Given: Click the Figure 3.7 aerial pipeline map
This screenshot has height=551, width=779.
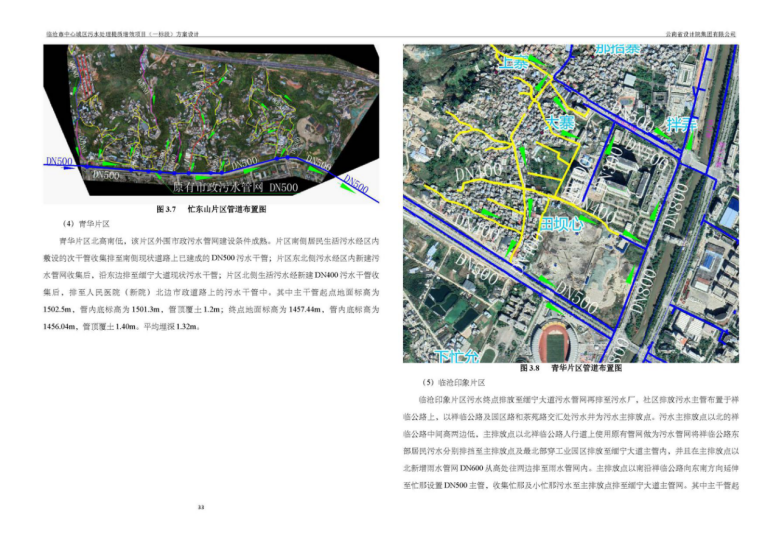Looking at the screenshot, I should [211, 124].
